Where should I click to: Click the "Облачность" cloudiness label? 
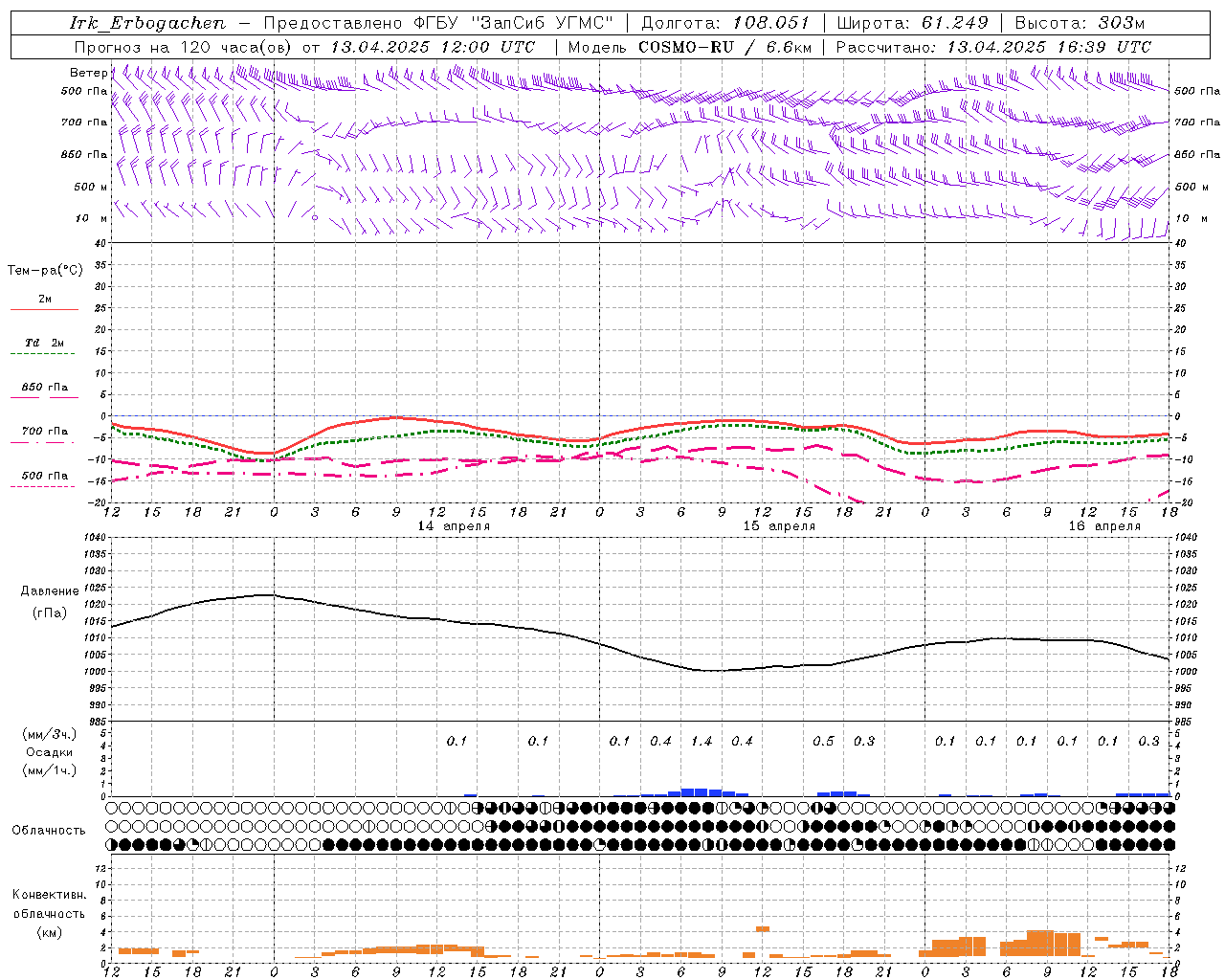[x=49, y=831]
